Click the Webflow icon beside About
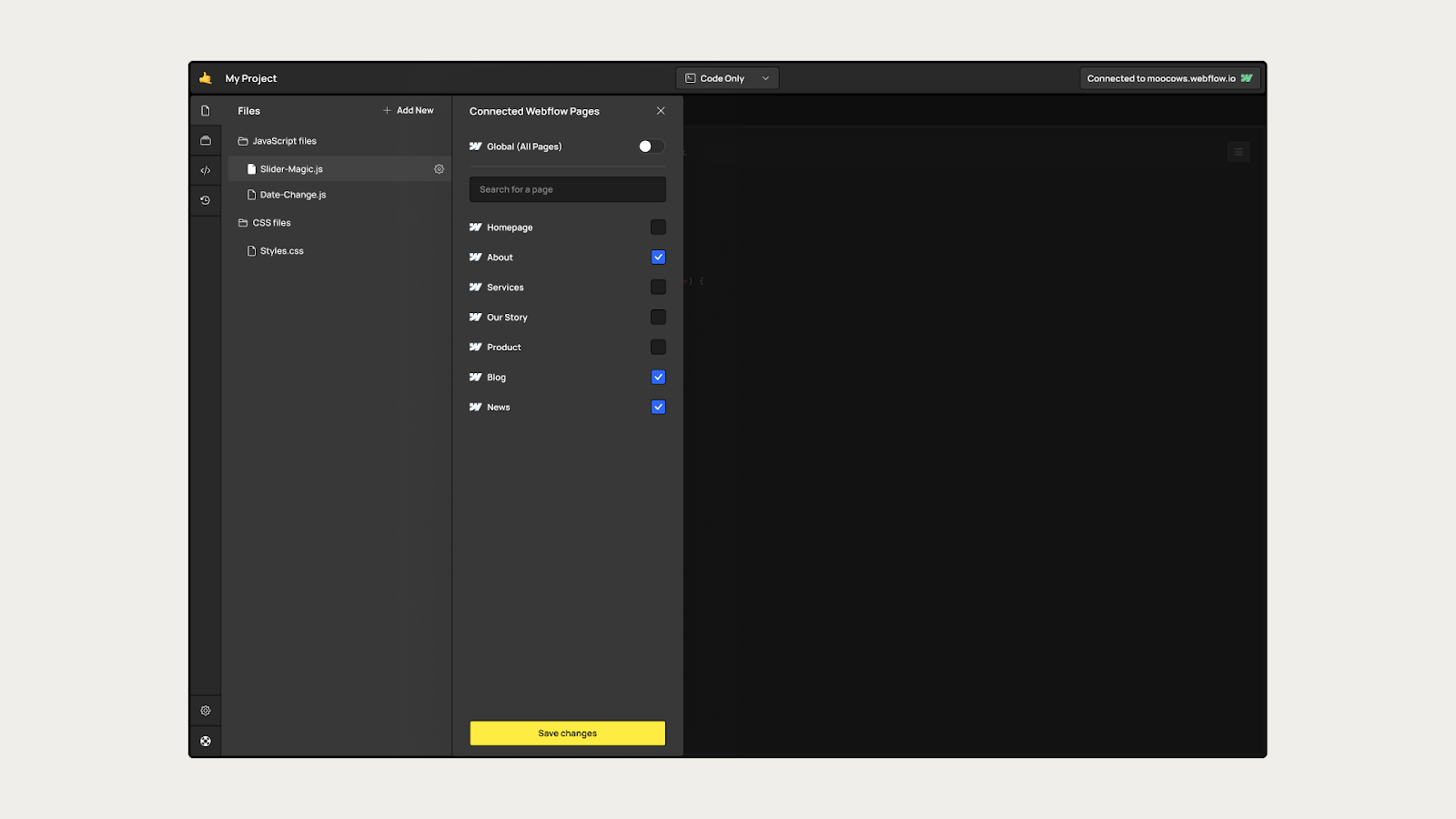This screenshot has height=819, width=1456. tap(475, 258)
